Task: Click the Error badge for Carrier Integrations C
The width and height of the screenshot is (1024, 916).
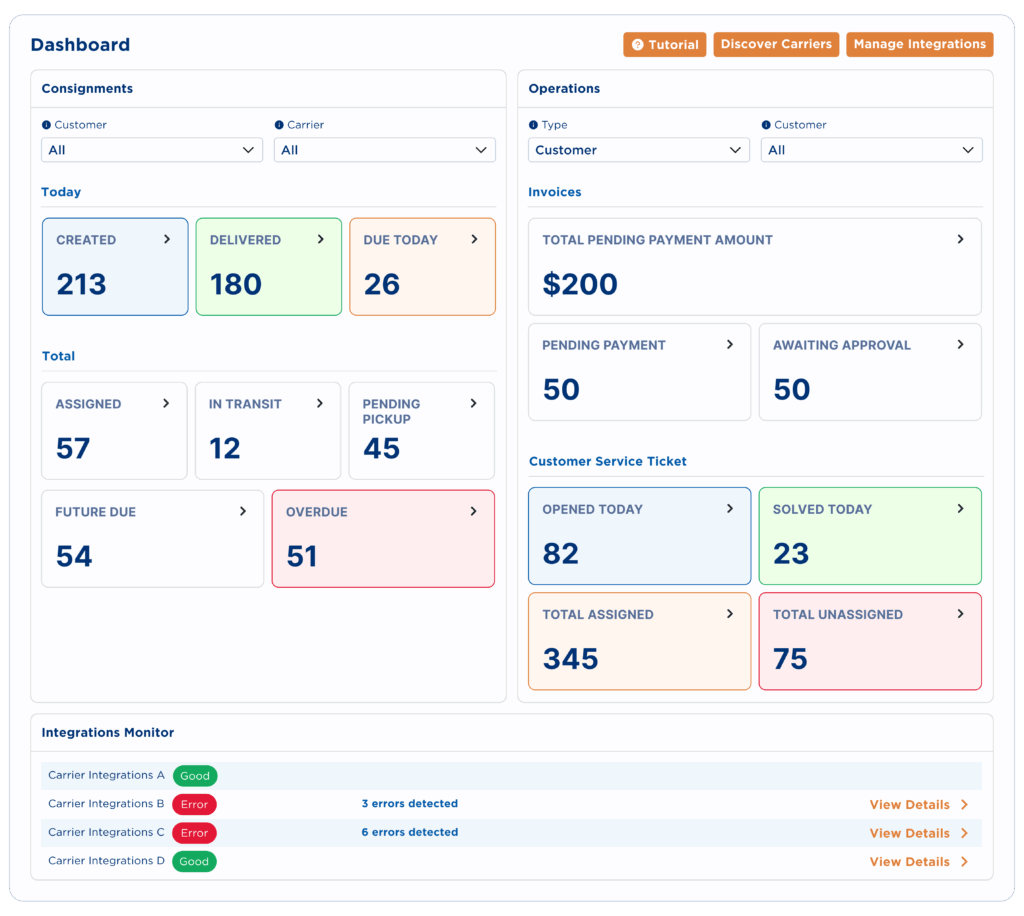Action: pyautogui.click(x=194, y=833)
